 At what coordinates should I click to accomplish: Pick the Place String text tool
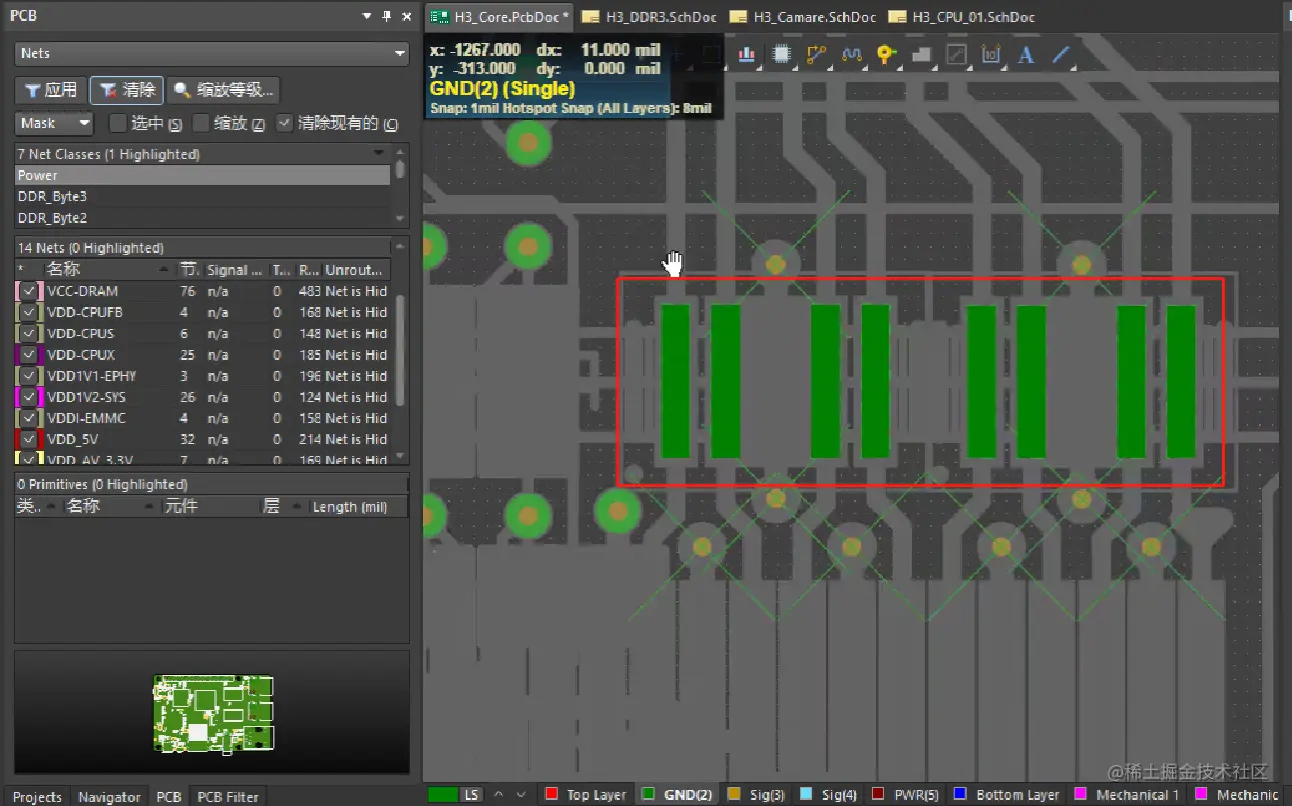(x=1026, y=55)
